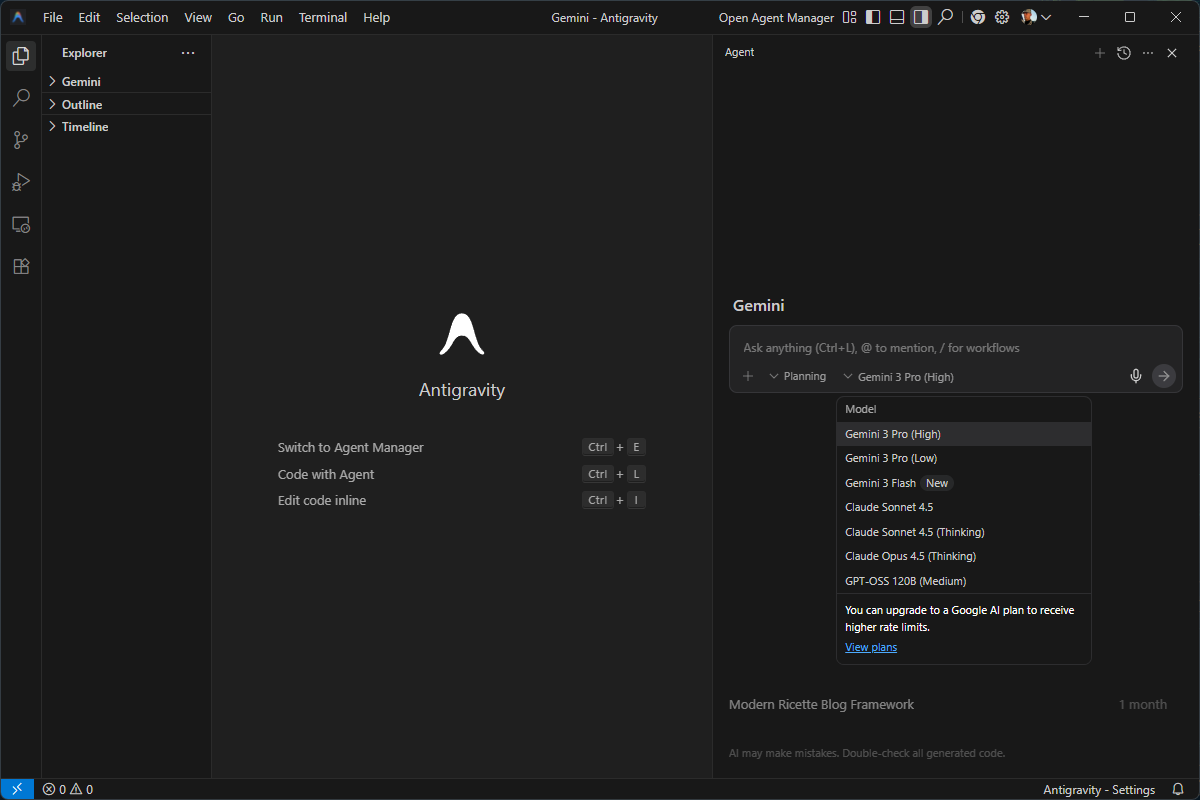Viewport: 1200px width, 800px height.
Task: Click the Agent panel title label
Action: (x=739, y=52)
